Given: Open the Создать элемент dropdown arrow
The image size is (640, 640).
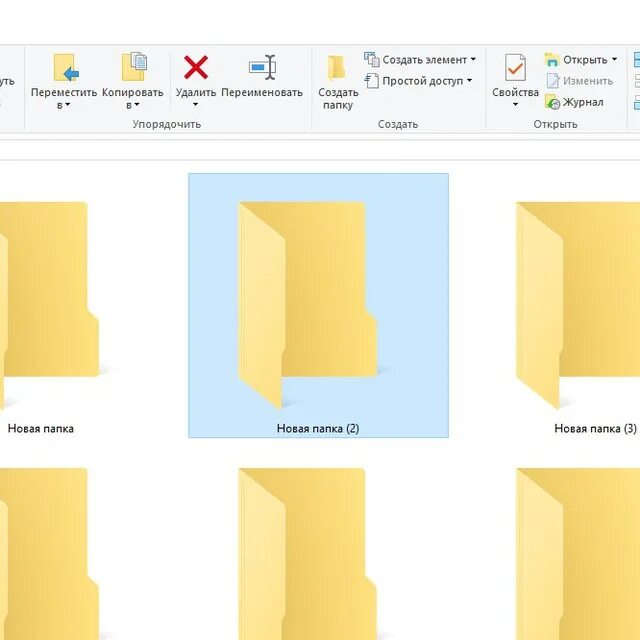Looking at the screenshot, I should click(x=473, y=59).
